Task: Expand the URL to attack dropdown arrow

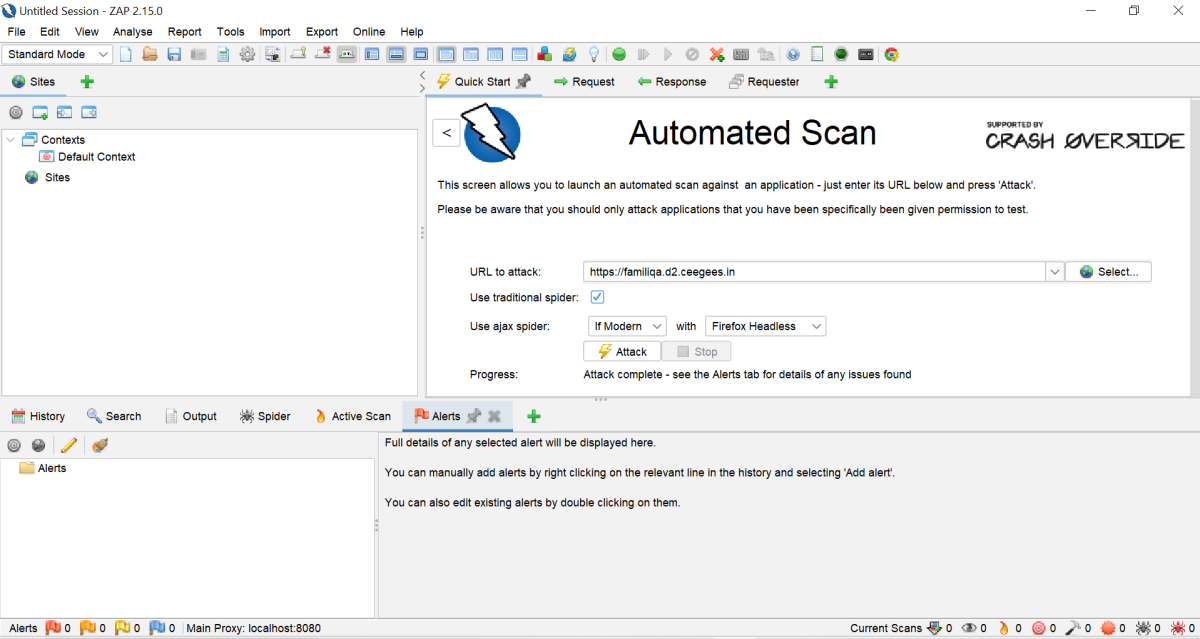Action: [1054, 271]
